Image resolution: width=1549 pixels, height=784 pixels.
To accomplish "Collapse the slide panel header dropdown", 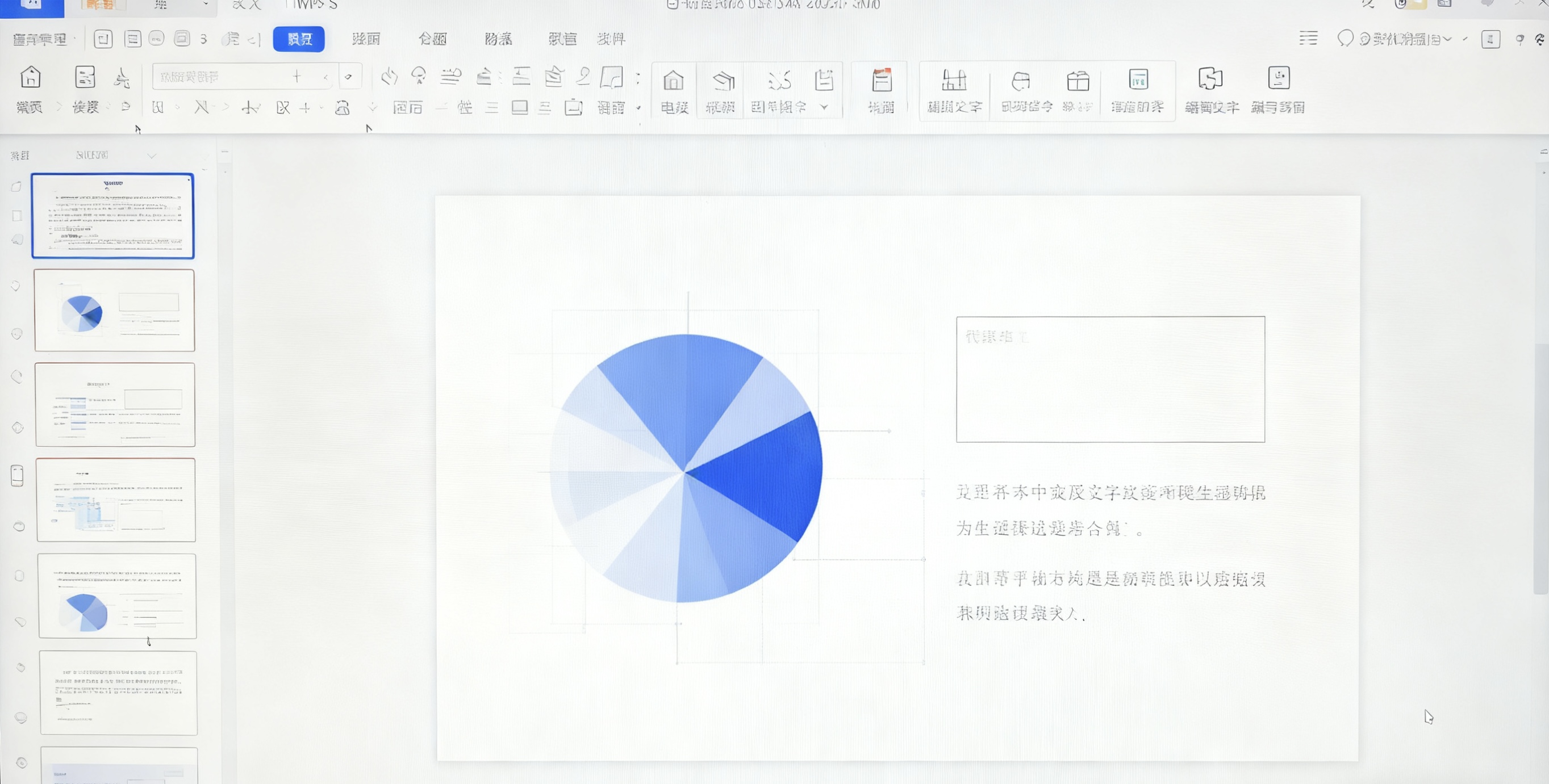I will [152, 155].
